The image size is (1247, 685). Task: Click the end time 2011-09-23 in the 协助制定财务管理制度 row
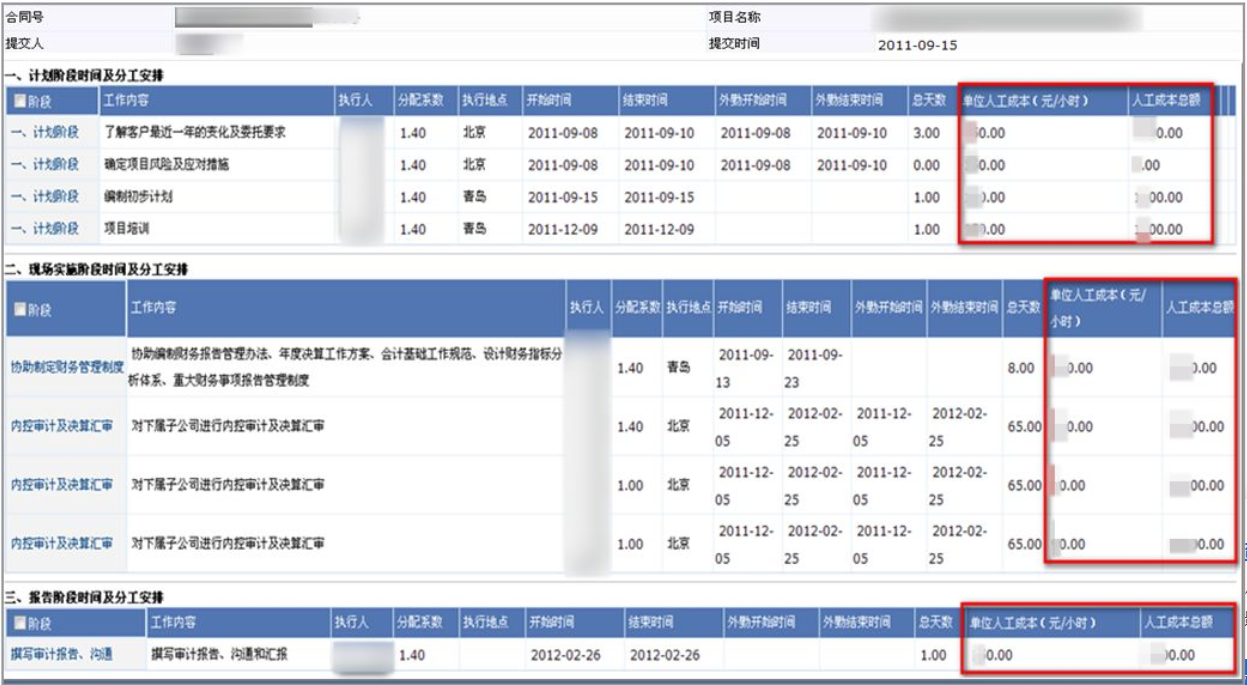[815, 367]
